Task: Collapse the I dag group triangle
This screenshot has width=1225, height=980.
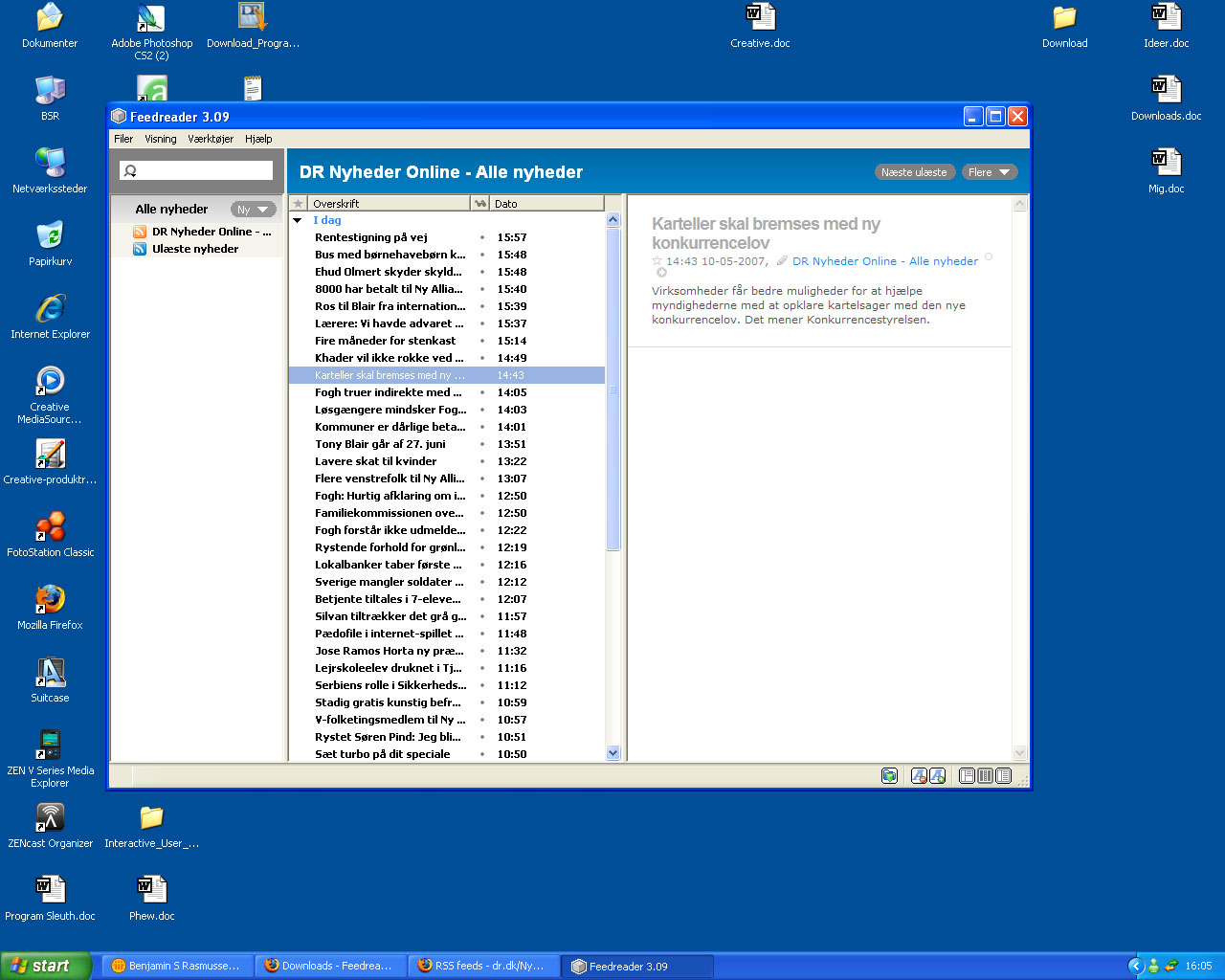Action: (298, 220)
